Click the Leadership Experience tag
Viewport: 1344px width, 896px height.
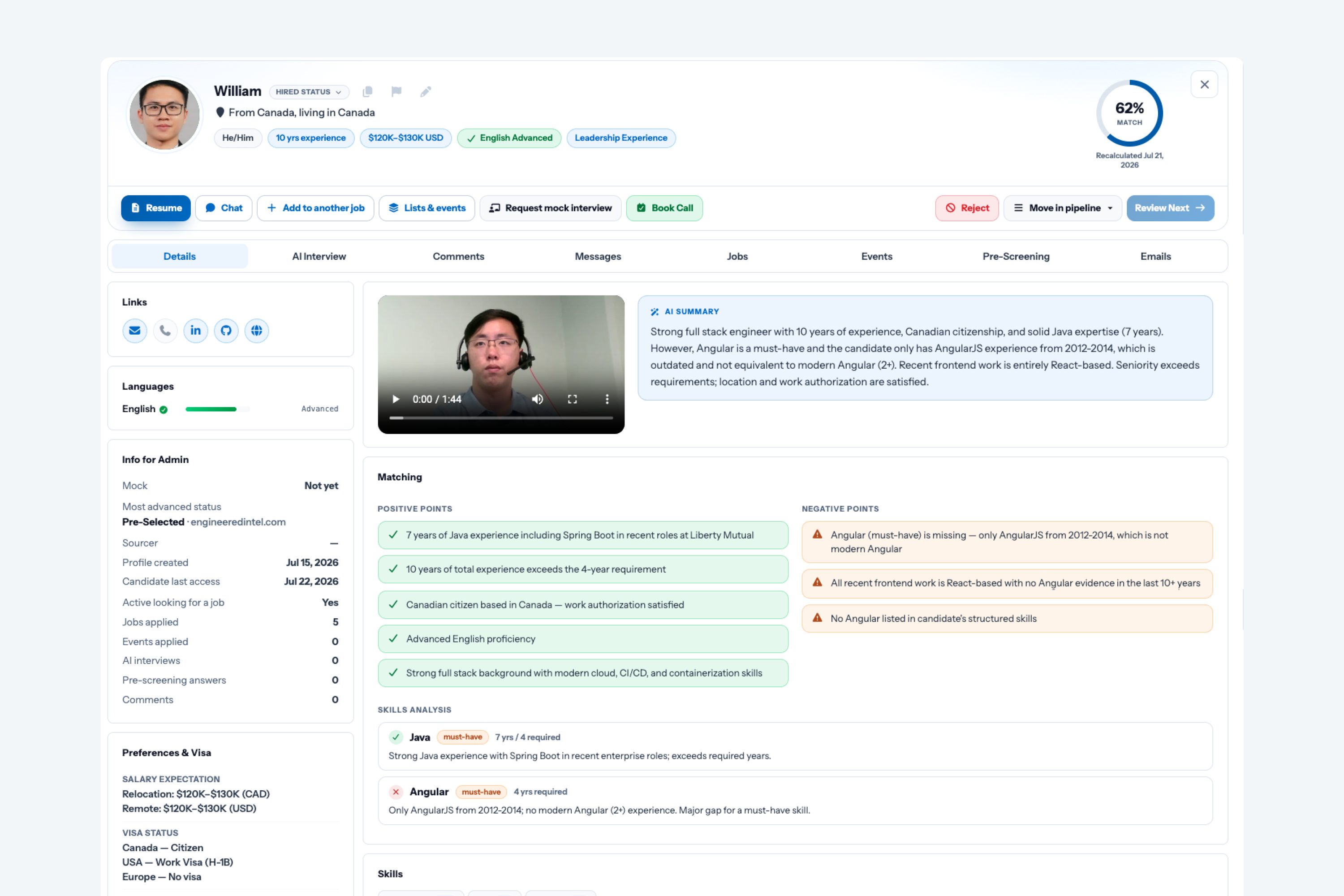[x=621, y=138]
